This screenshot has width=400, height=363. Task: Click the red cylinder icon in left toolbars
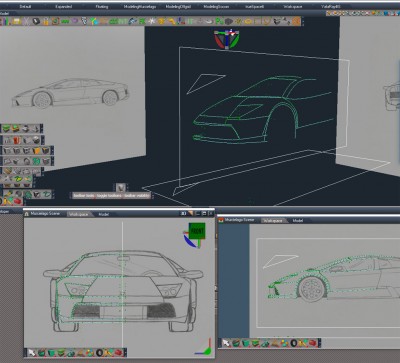tap(17, 140)
